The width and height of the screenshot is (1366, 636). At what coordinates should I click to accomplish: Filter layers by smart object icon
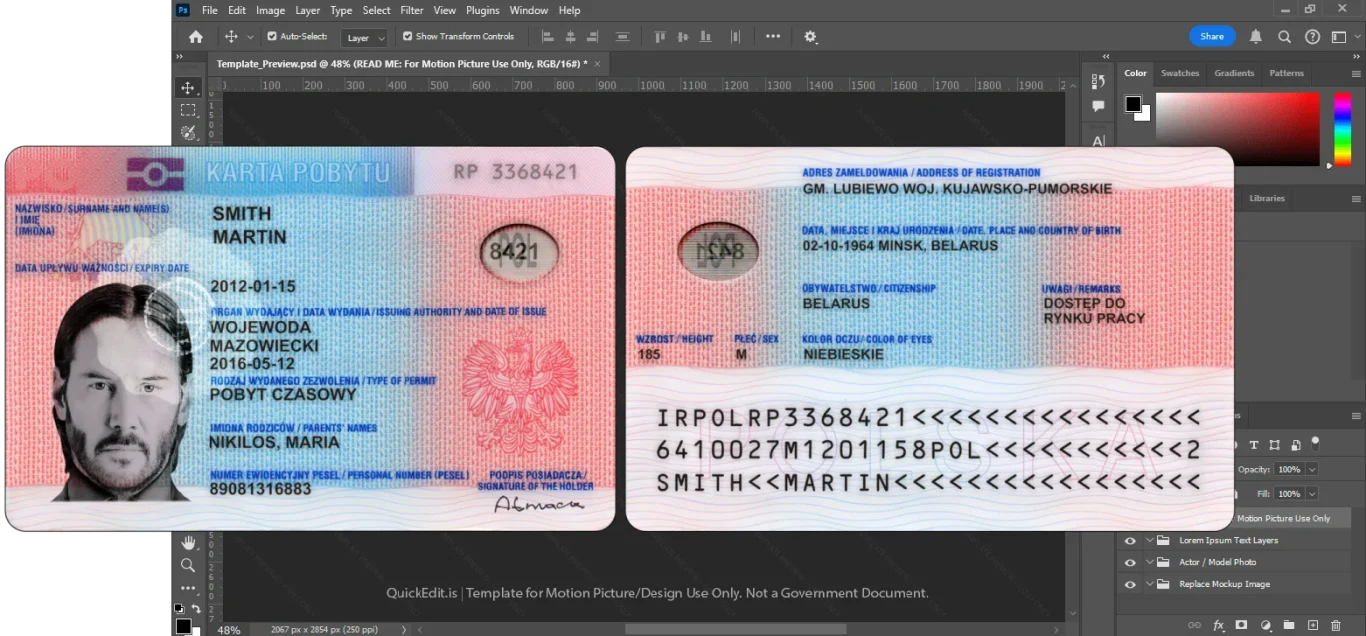(1296, 445)
